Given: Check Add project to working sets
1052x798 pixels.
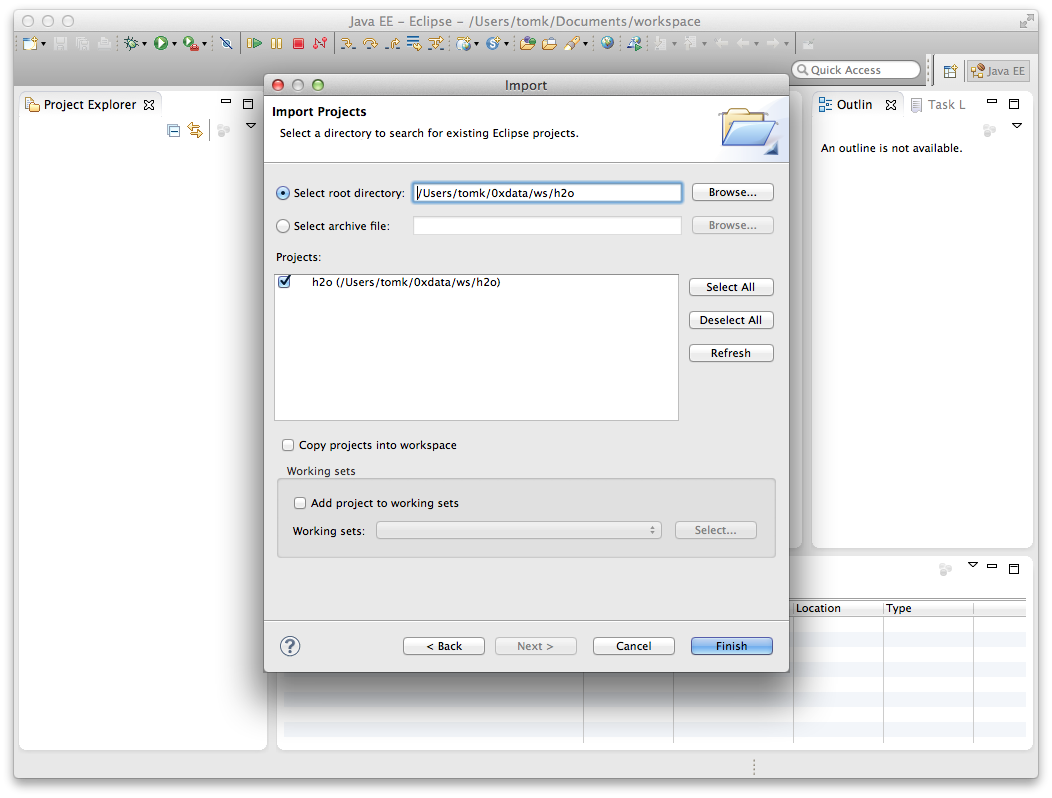Looking at the screenshot, I should pos(300,503).
